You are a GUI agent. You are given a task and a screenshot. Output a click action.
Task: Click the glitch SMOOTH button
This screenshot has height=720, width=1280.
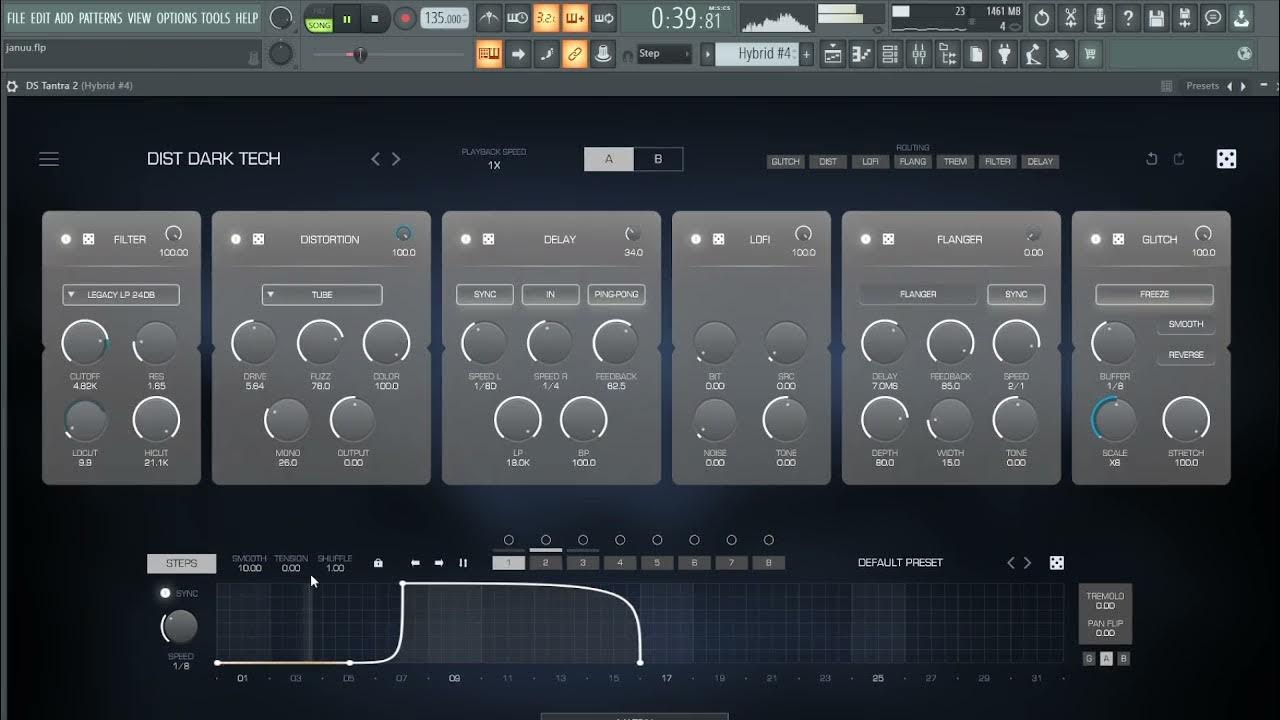(x=1186, y=325)
